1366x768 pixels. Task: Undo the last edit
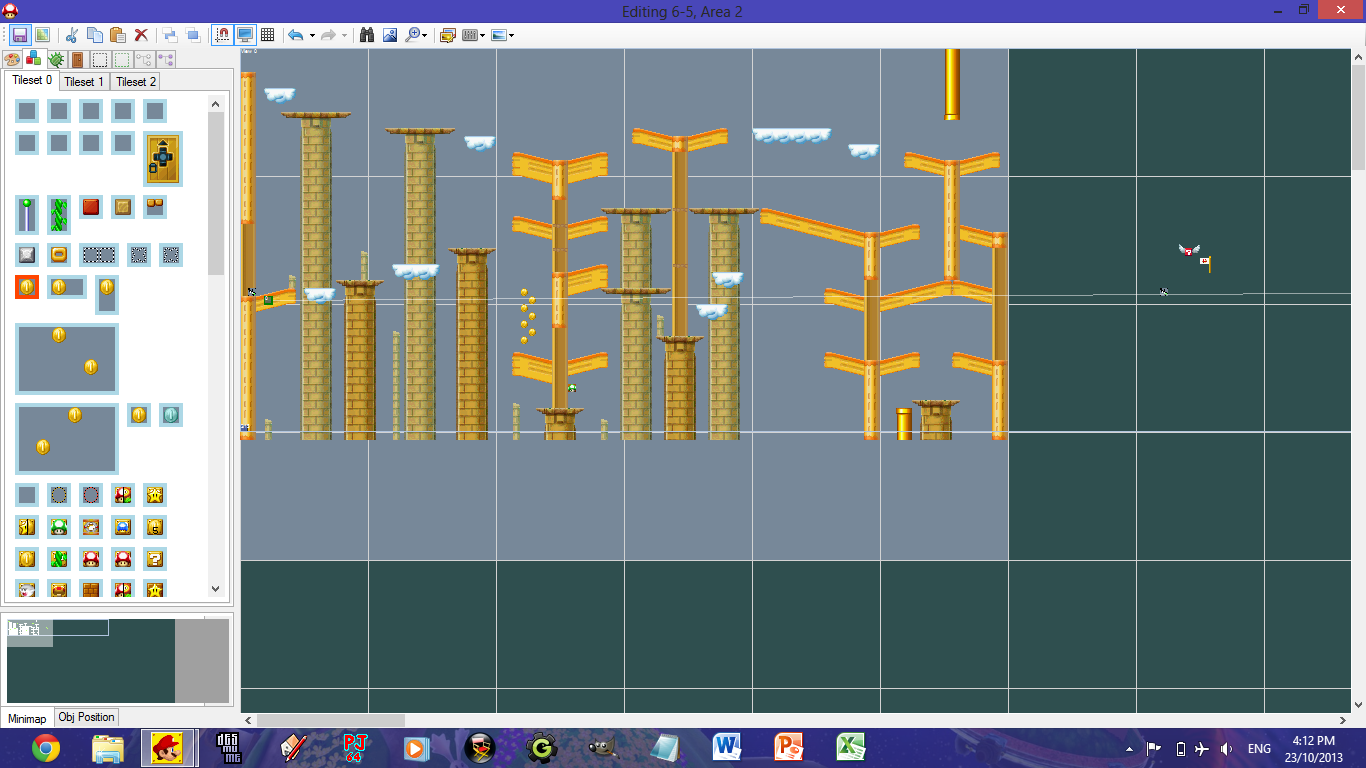(x=296, y=35)
